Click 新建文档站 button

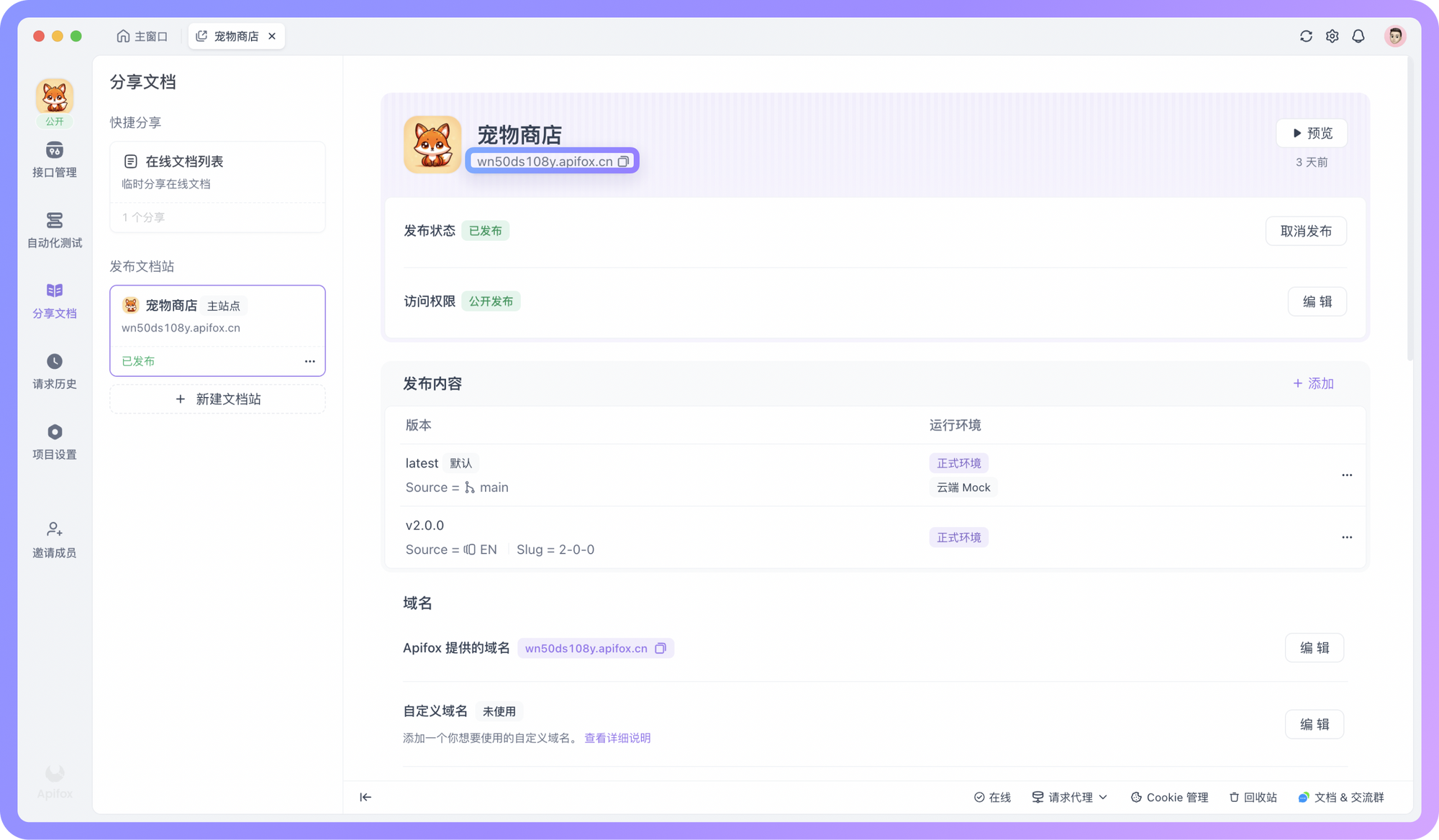pos(217,399)
